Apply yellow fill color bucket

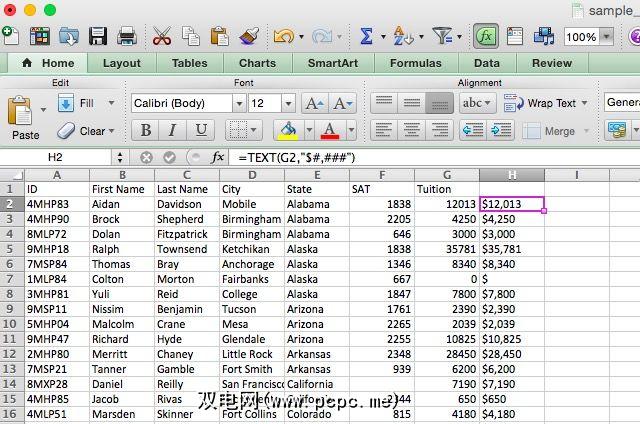(288, 131)
